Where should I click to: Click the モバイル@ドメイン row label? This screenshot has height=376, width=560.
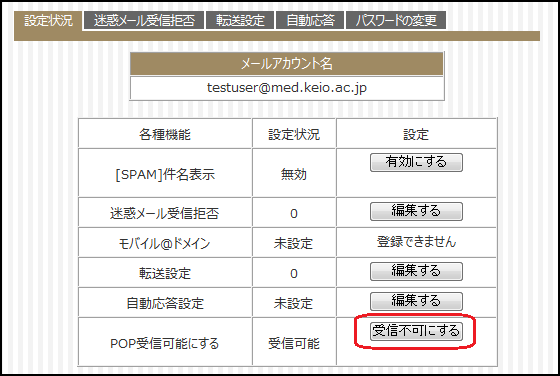coord(164,244)
